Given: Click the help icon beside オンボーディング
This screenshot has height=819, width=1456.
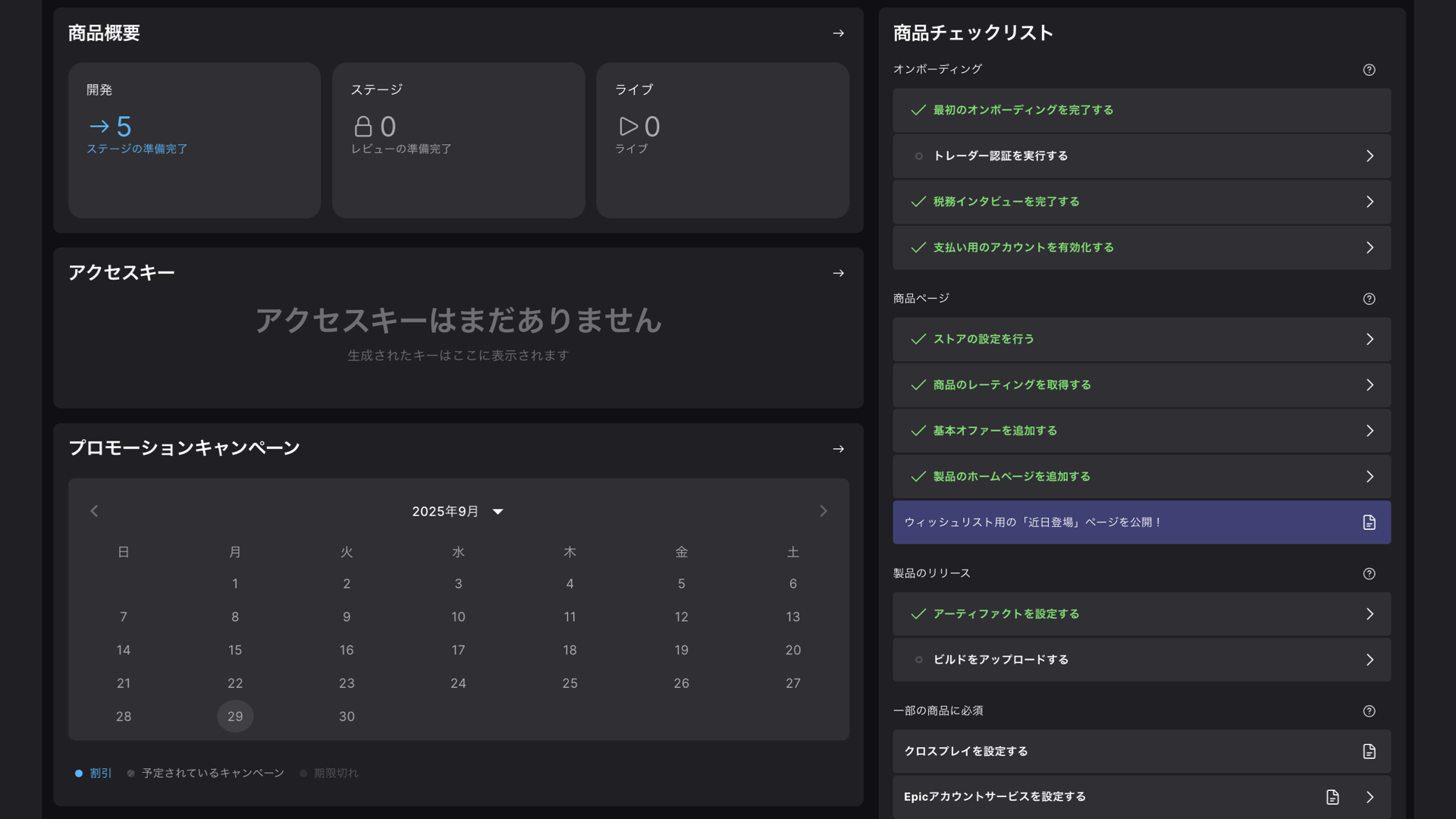Looking at the screenshot, I should pos(1369,70).
